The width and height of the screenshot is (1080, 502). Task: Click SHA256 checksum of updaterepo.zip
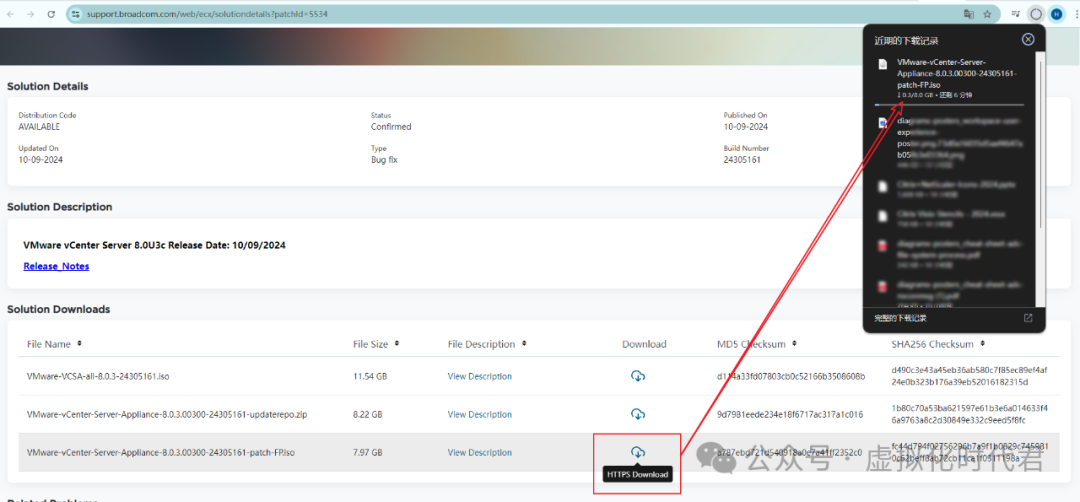coord(968,414)
